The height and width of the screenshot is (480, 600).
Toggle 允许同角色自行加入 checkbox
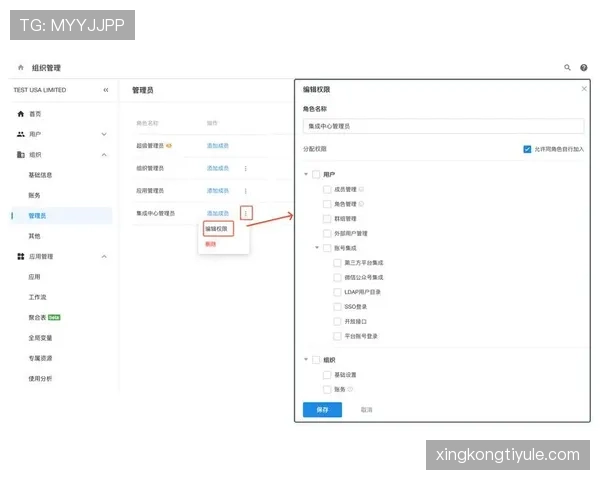tap(527, 149)
